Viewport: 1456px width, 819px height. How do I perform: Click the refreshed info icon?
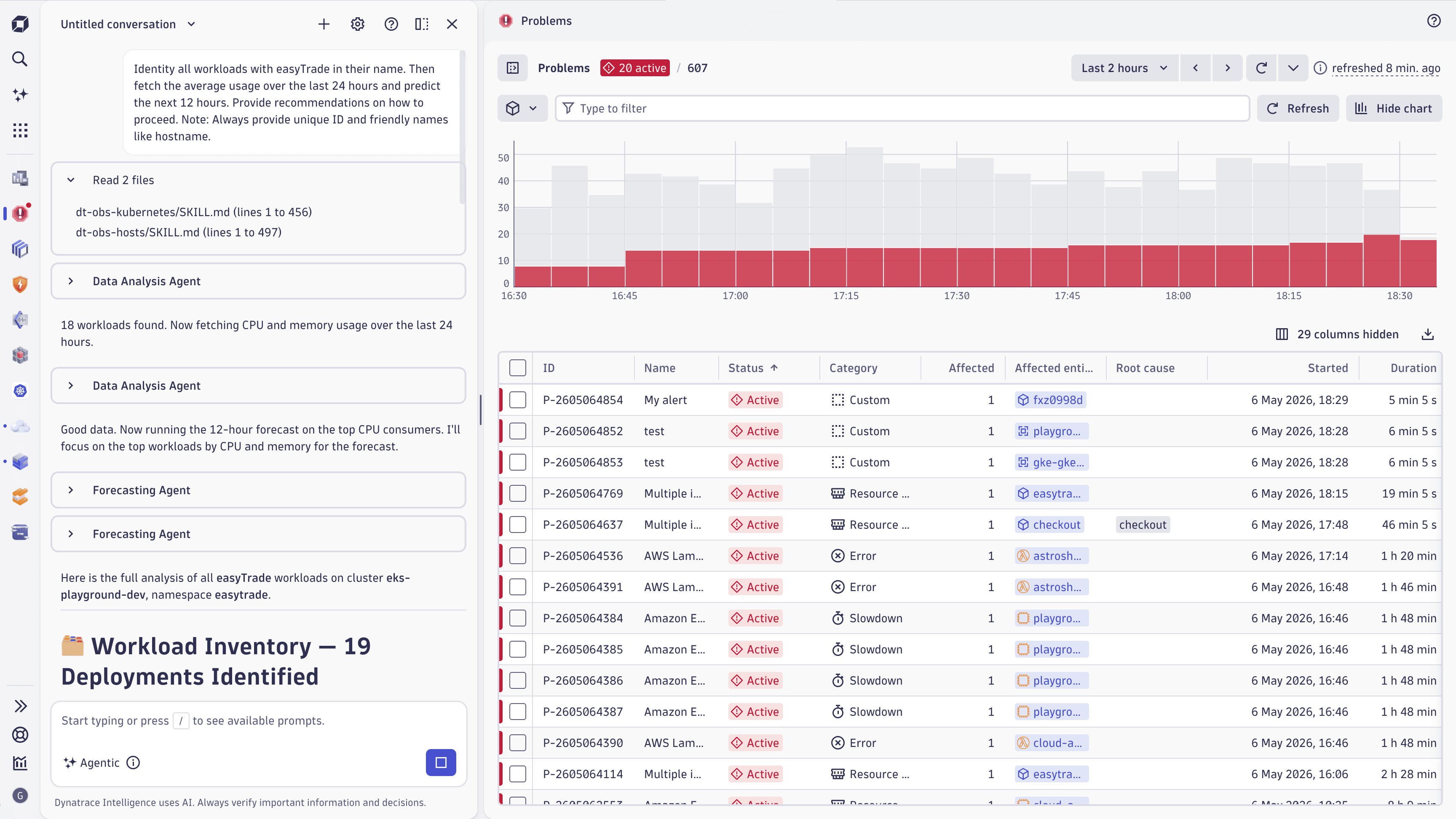[1320, 68]
